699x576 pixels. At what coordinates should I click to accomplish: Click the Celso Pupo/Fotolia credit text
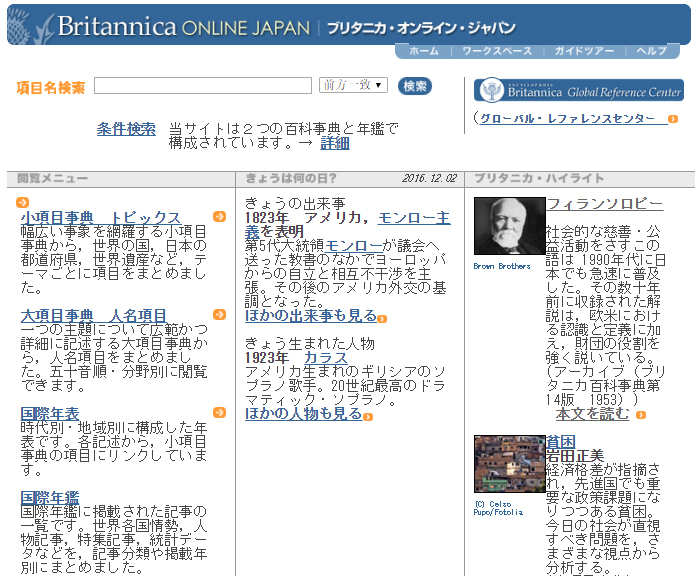coord(498,508)
